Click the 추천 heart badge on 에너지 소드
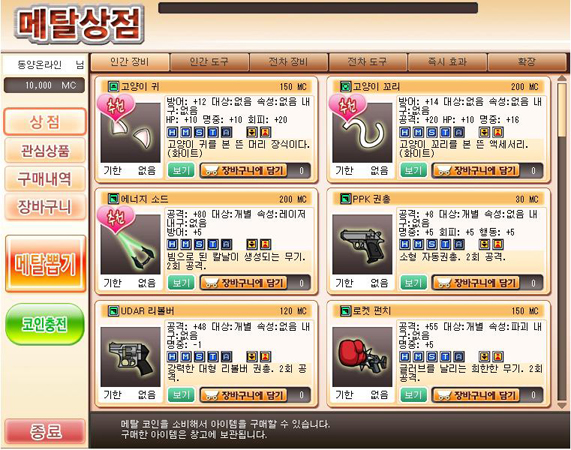 (x=116, y=219)
